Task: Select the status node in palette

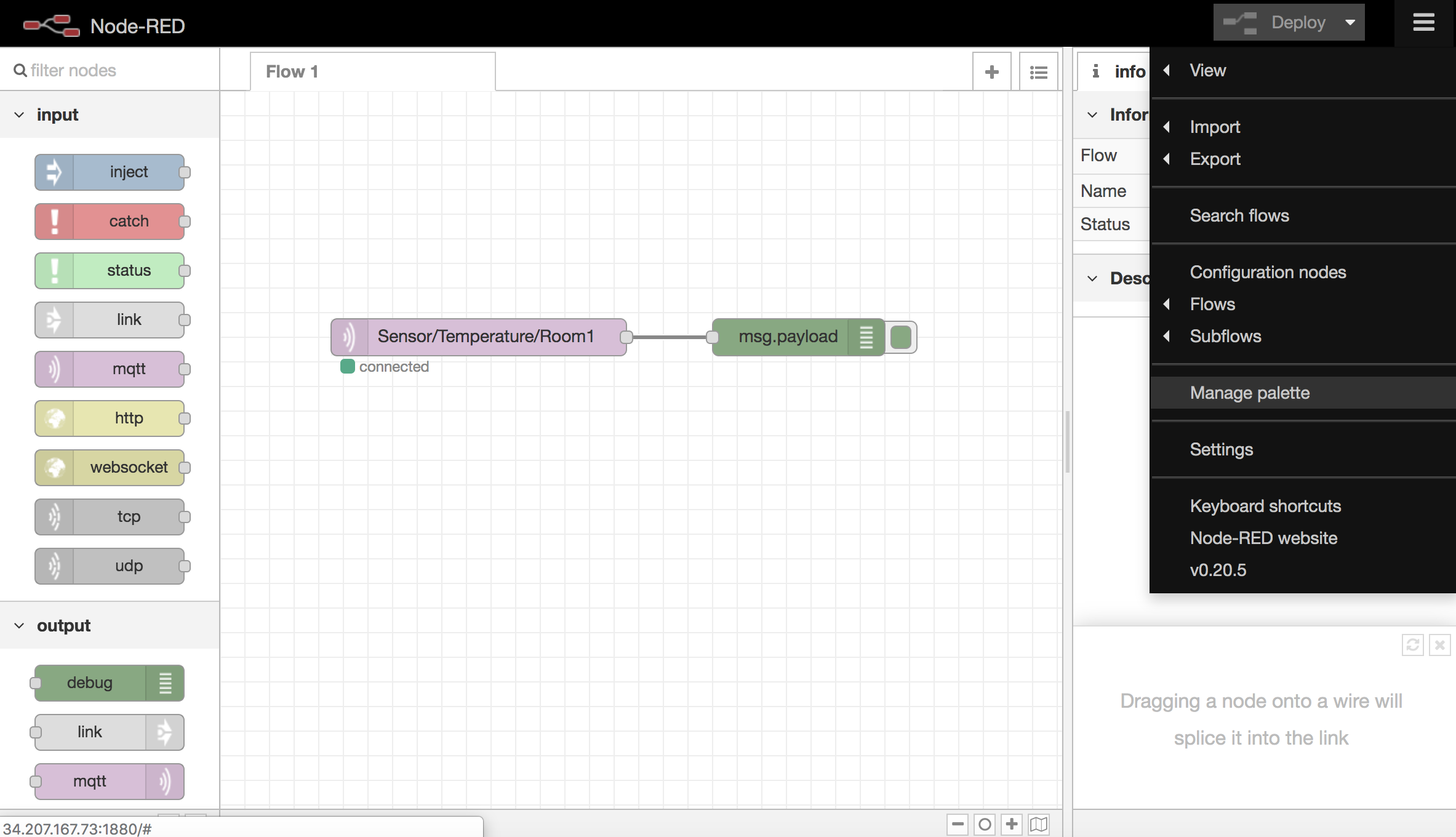Action: click(x=110, y=270)
